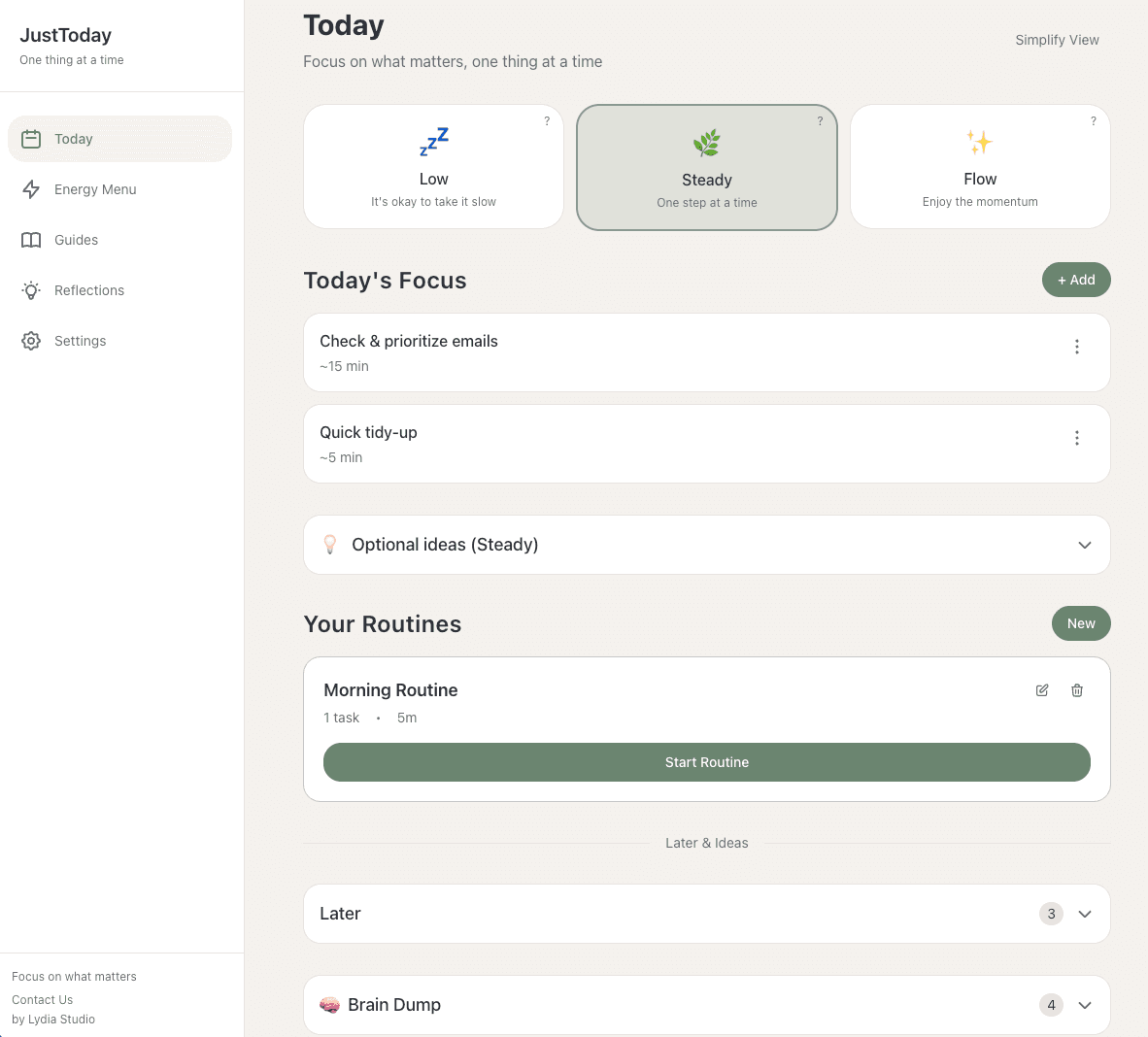Viewport: 1148px width, 1037px height.
Task: Expand the Optional ideas (Steady) panel
Action: click(x=706, y=545)
